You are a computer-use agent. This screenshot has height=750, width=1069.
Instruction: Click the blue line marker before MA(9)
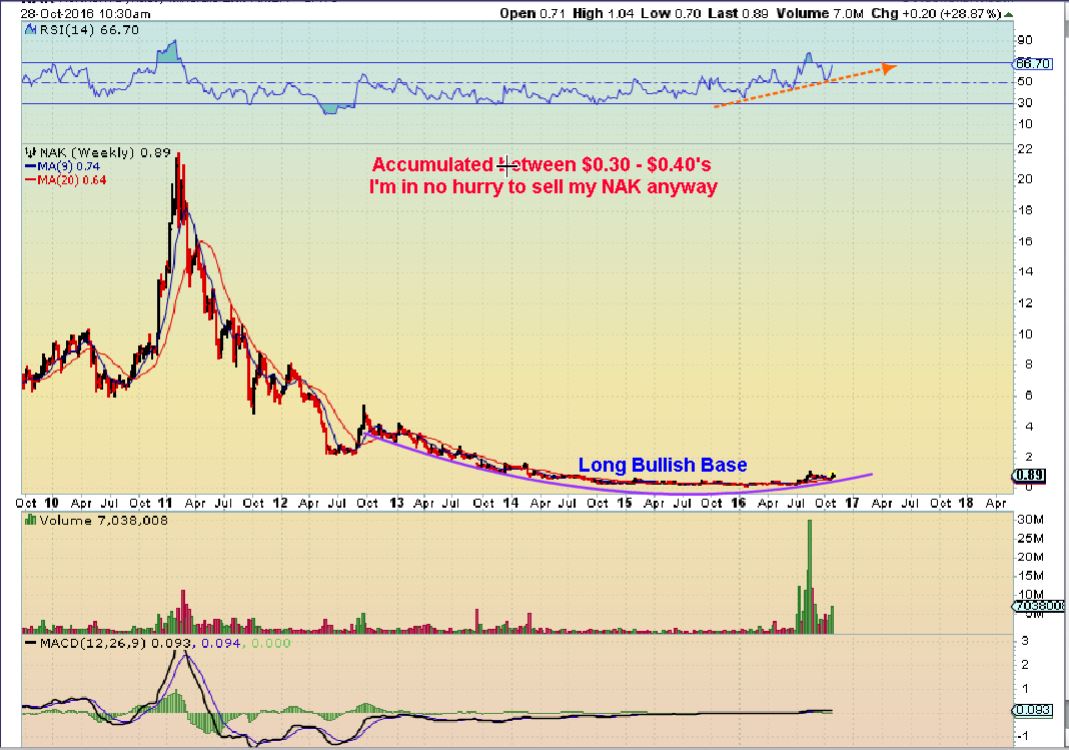click(31, 166)
